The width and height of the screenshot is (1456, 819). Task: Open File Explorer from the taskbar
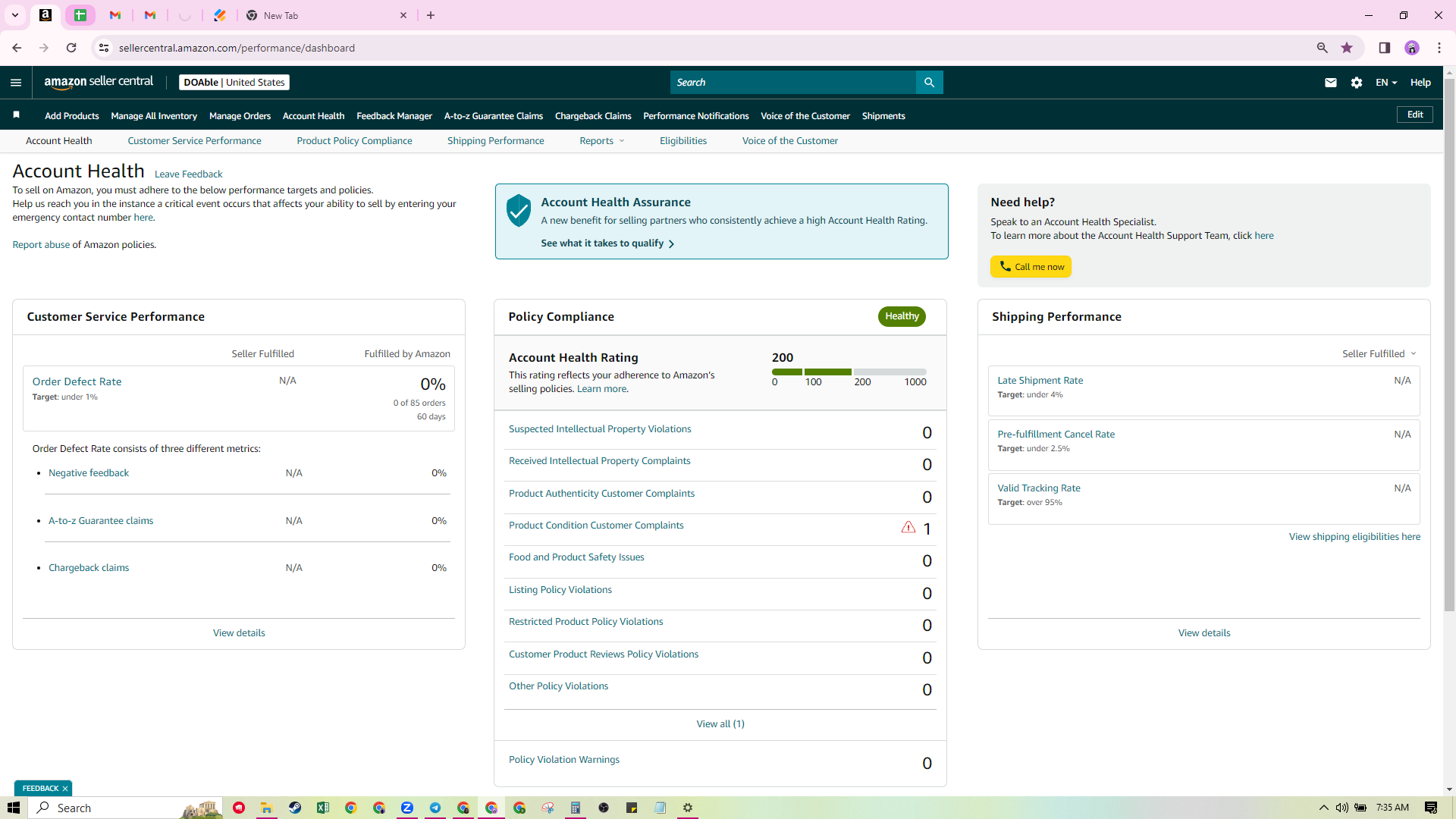tap(267, 808)
